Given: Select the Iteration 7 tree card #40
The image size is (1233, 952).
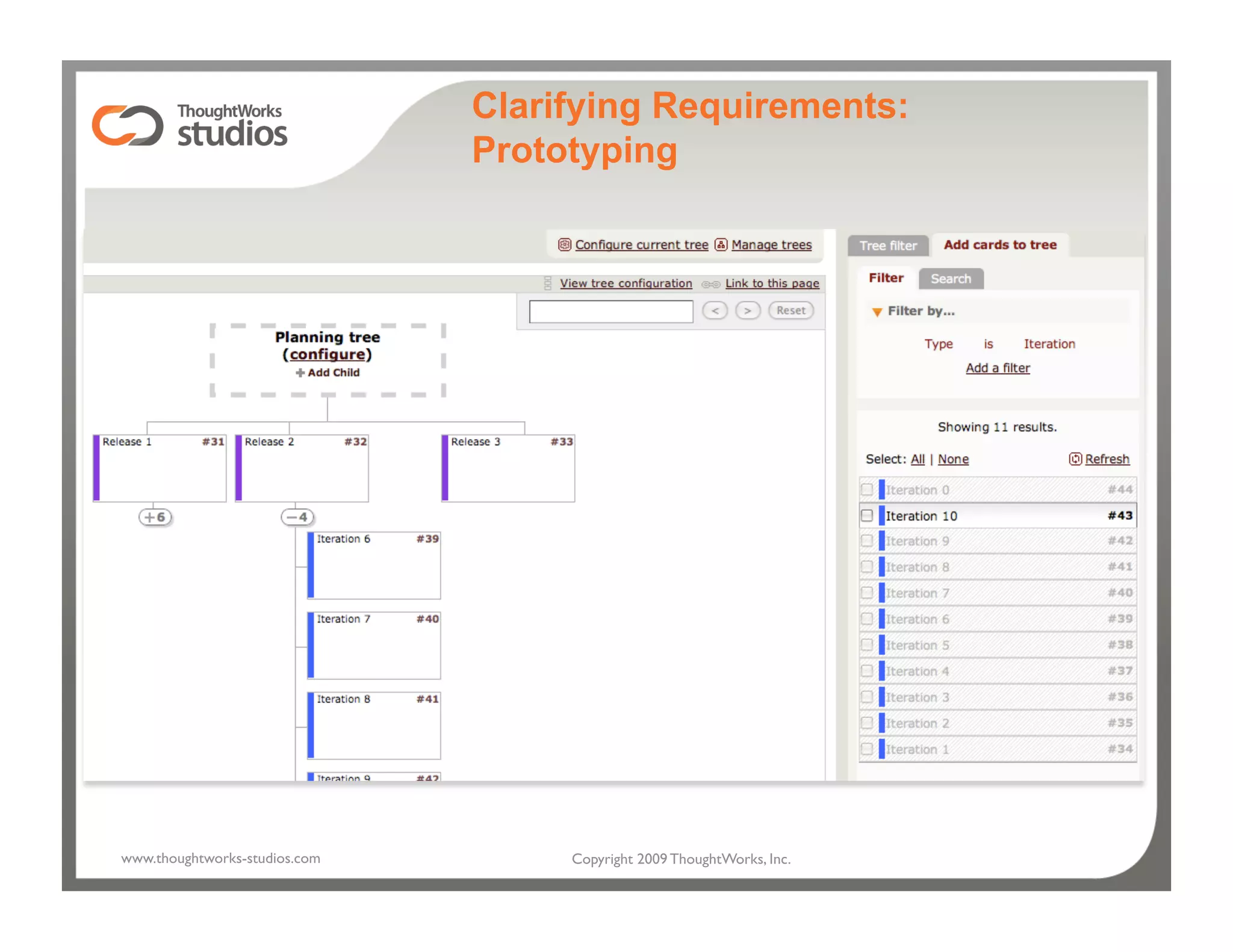Looking at the screenshot, I should [x=374, y=645].
